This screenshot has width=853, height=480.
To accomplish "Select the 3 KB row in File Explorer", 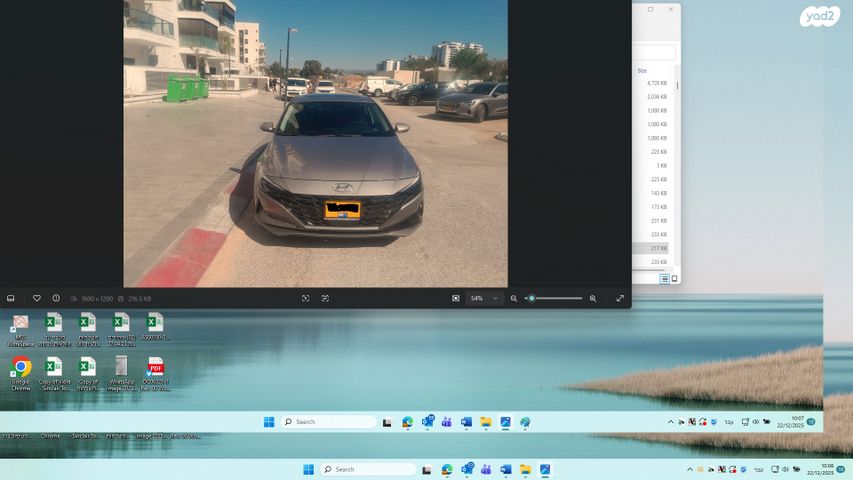I will pos(652,165).
